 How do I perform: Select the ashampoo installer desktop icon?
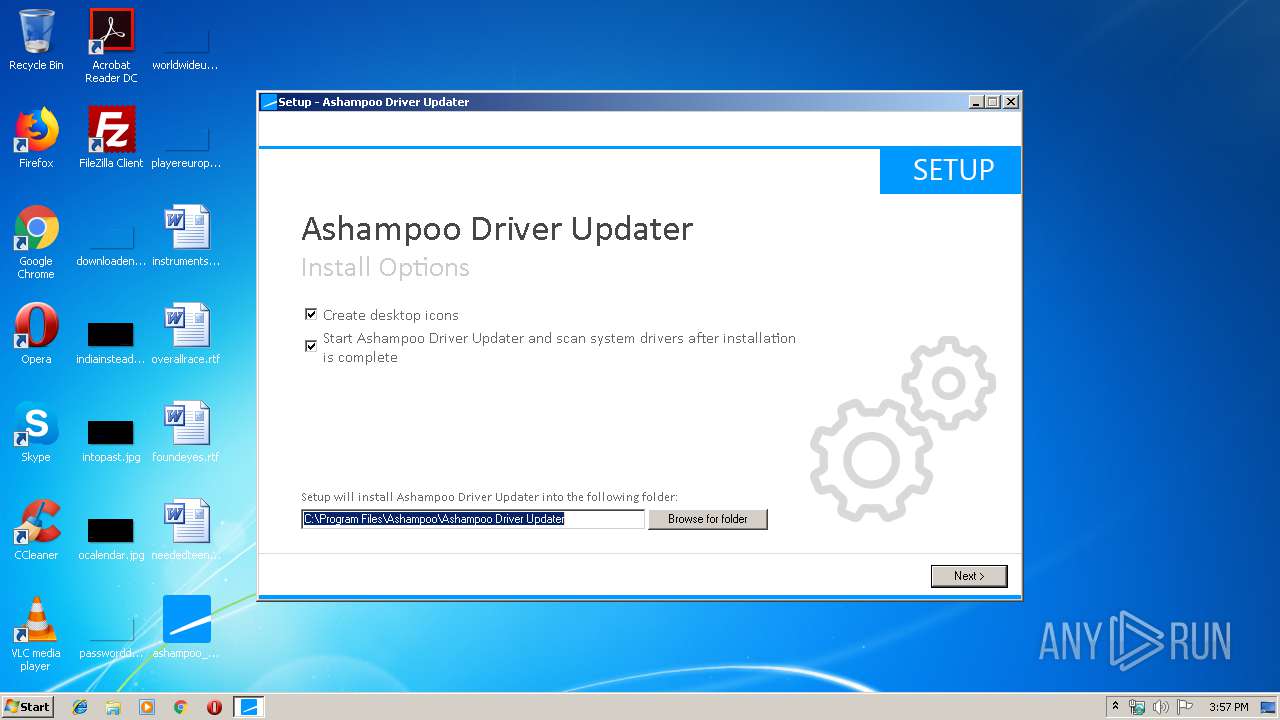(x=186, y=628)
